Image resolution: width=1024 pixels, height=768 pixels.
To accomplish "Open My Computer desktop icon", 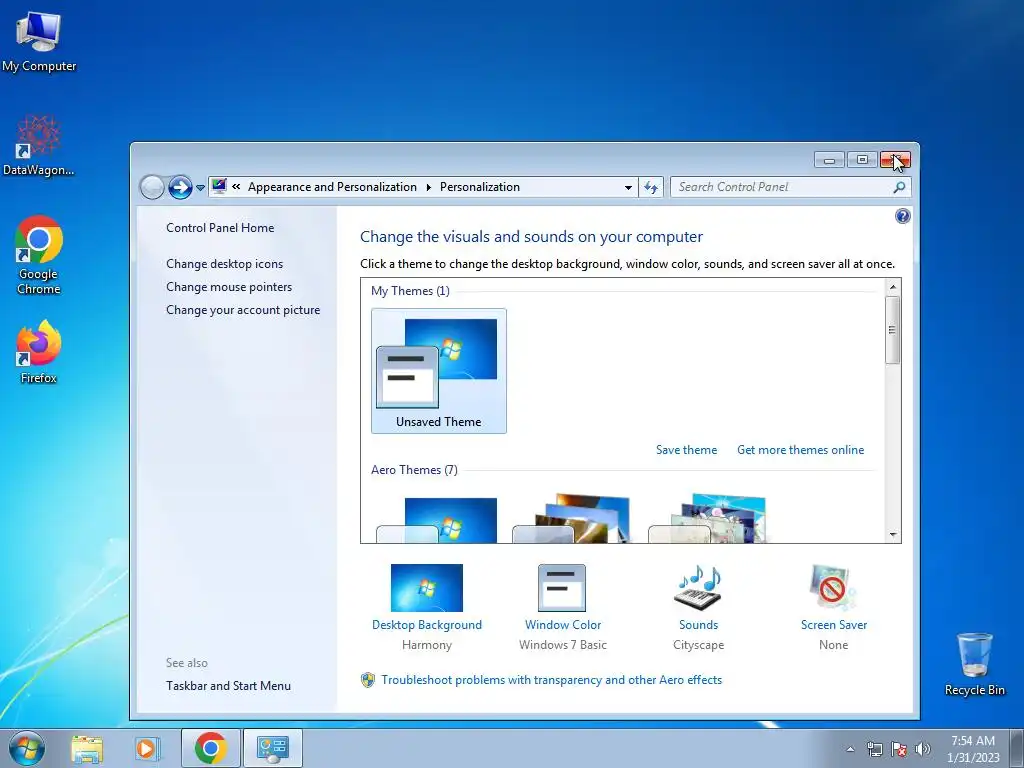I will coord(39,42).
